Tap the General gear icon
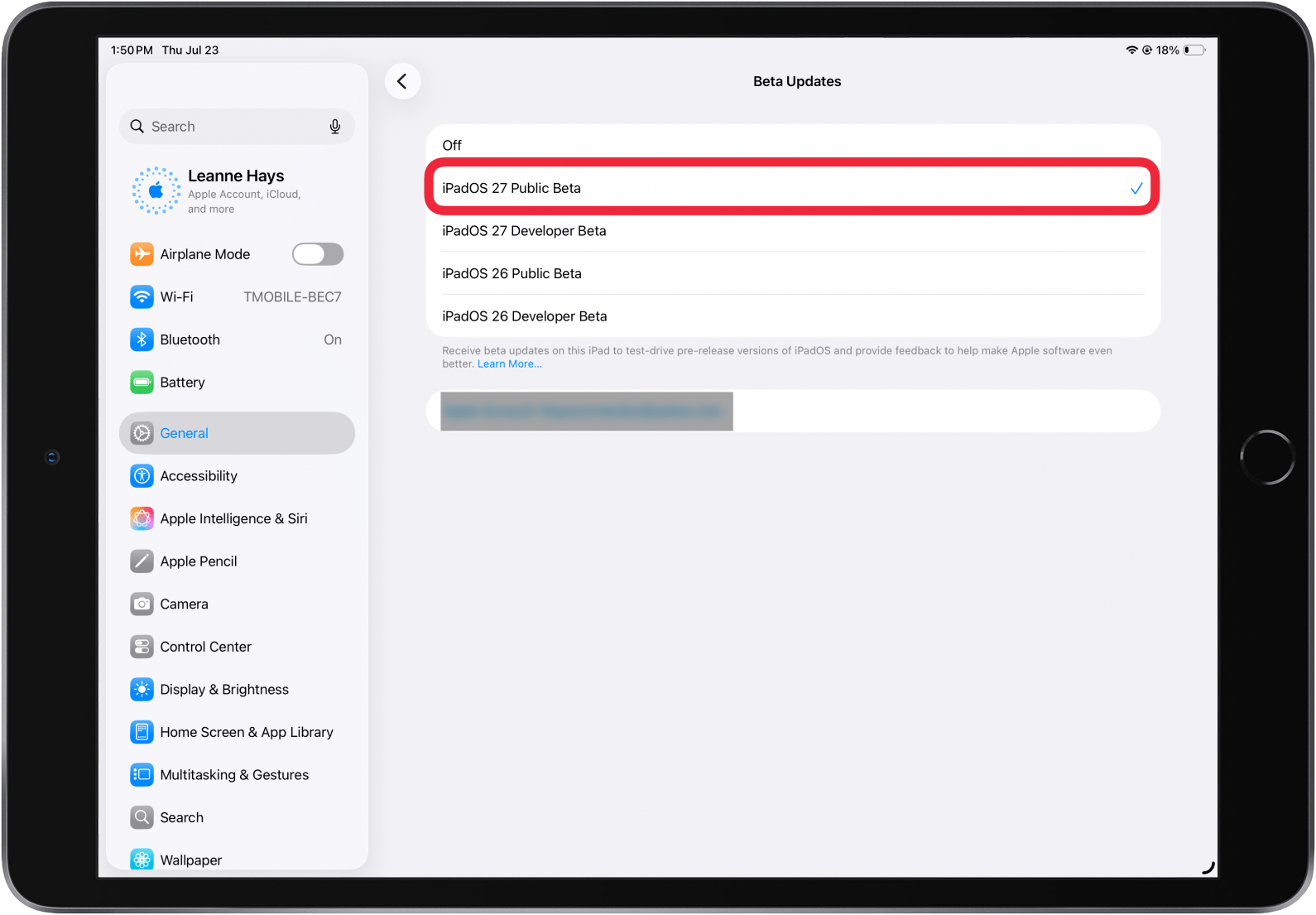Viewport: 1316px width, 915px height. click(x=142, y=433)
